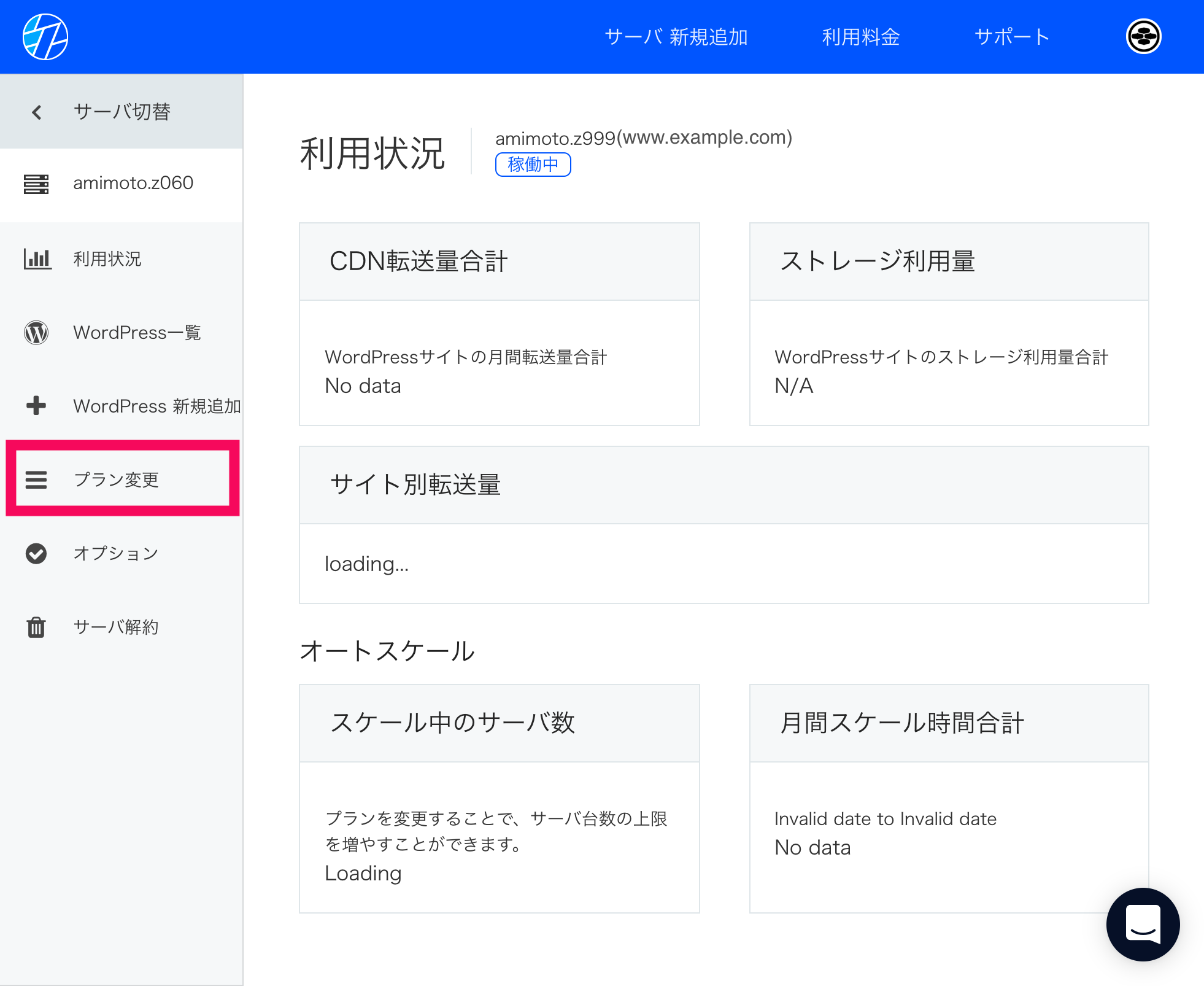Open 利用料金 in the top navigation
This screenshot has height=986, width=1204.
click(861, 37)
